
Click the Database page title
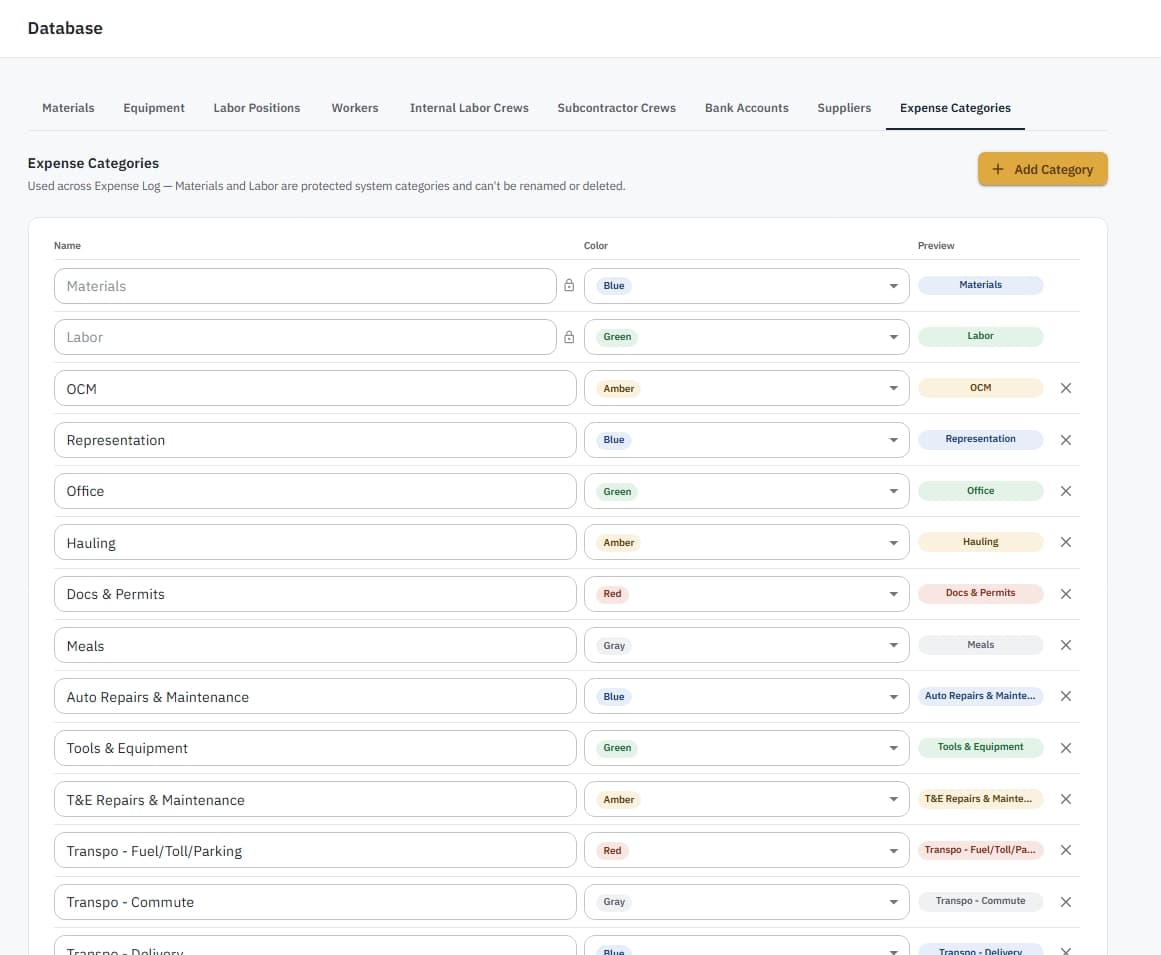pos(65,28)
